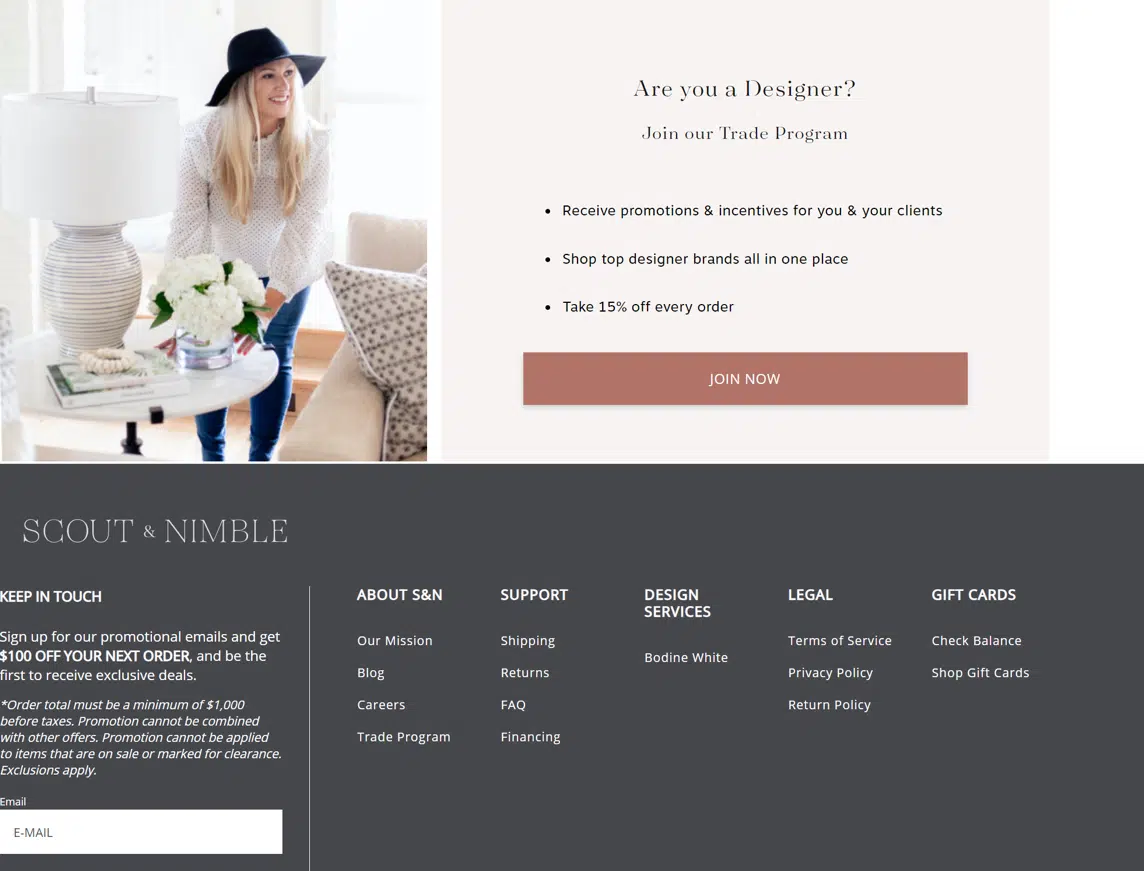This screenshot has width=1144, height=871.
Task: Go to the Careers page
Action: 381,705
